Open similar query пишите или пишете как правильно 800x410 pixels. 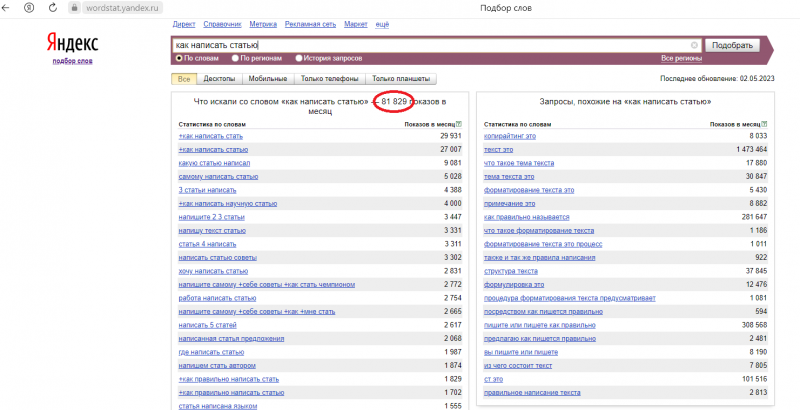point(540,325)
